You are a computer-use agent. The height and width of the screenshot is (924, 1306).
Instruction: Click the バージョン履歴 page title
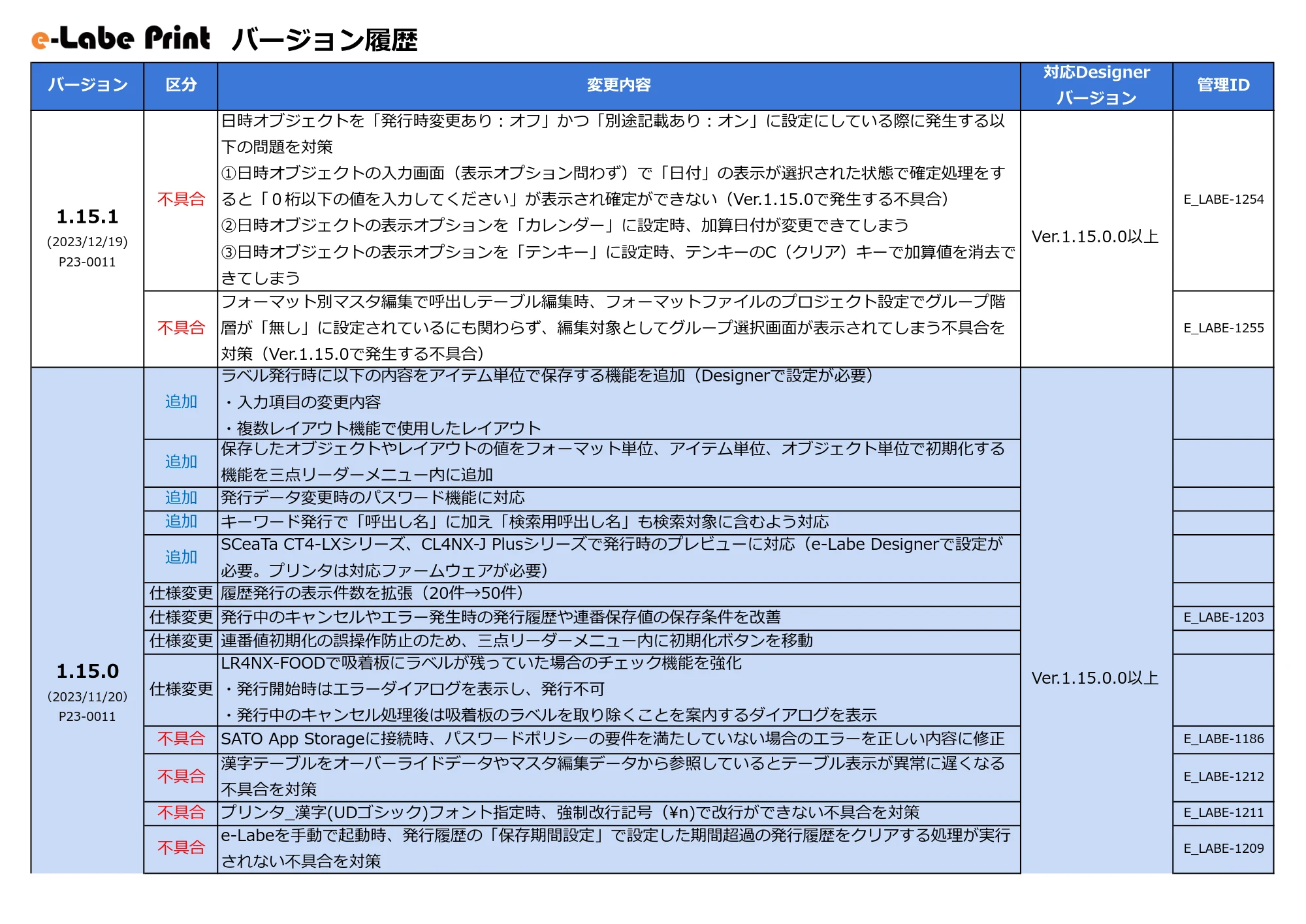(325, 40)
